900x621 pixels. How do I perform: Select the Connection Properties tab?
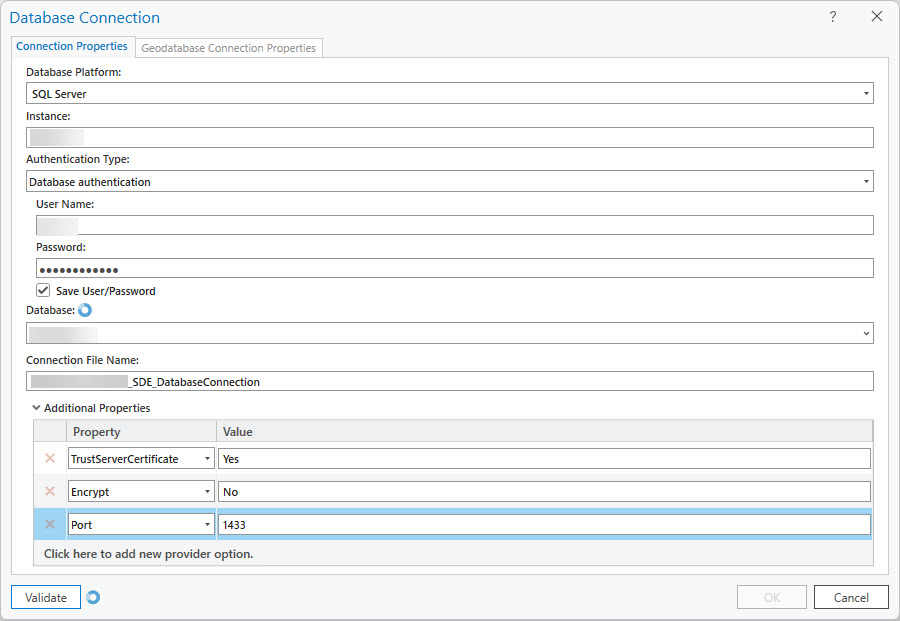(x=72, y=46)
